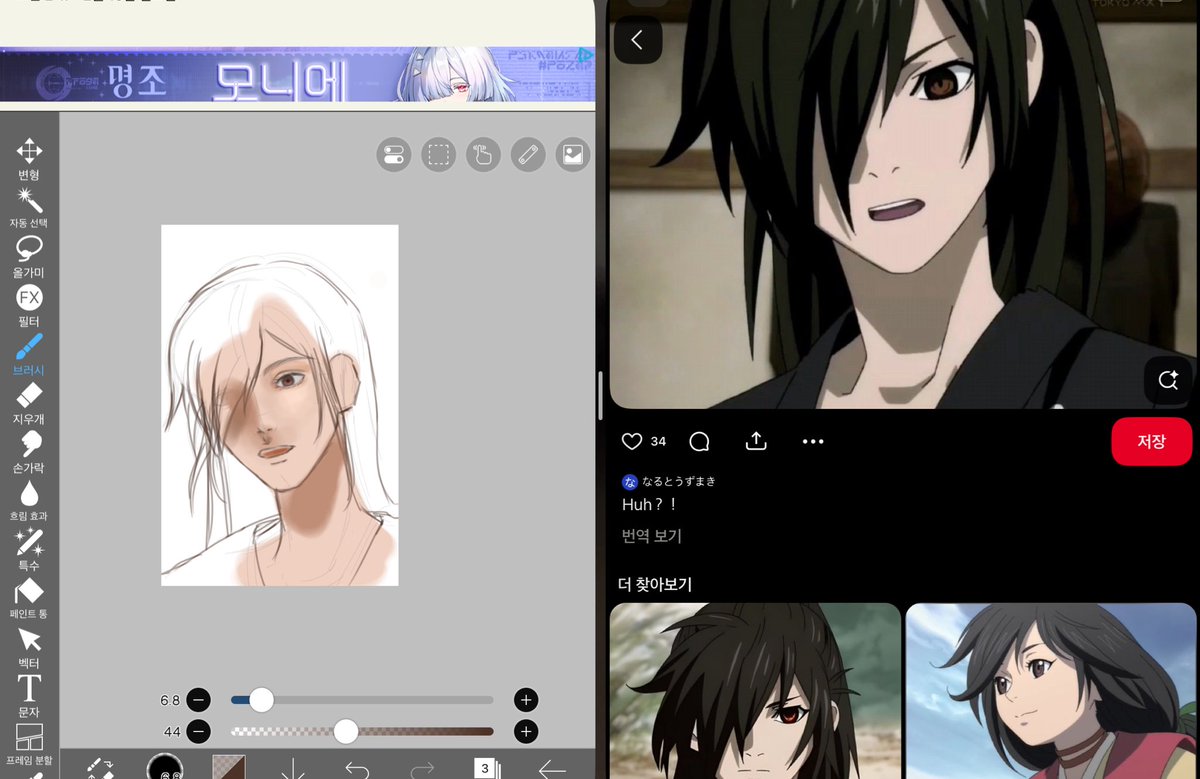Viewport: 1200px width, 779px height.
Task: Open visual search lens on pin image
Action: click(x=1168, y=380)
